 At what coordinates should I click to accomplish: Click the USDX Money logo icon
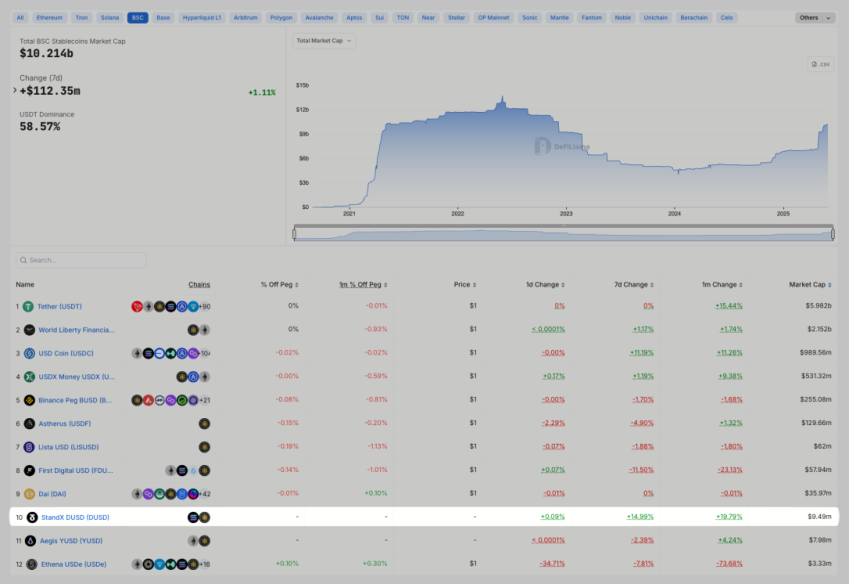[29, 377]
